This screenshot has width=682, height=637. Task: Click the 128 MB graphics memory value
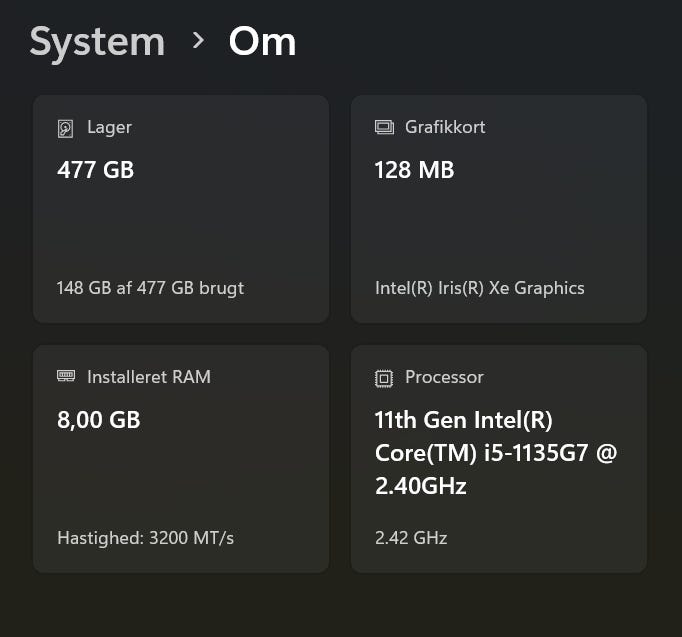pyautogui.click(x=414, y=170)
